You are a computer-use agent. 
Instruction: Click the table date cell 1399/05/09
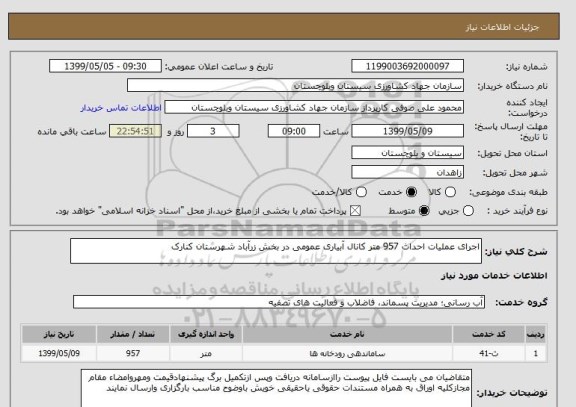click(x=59, y=353)
